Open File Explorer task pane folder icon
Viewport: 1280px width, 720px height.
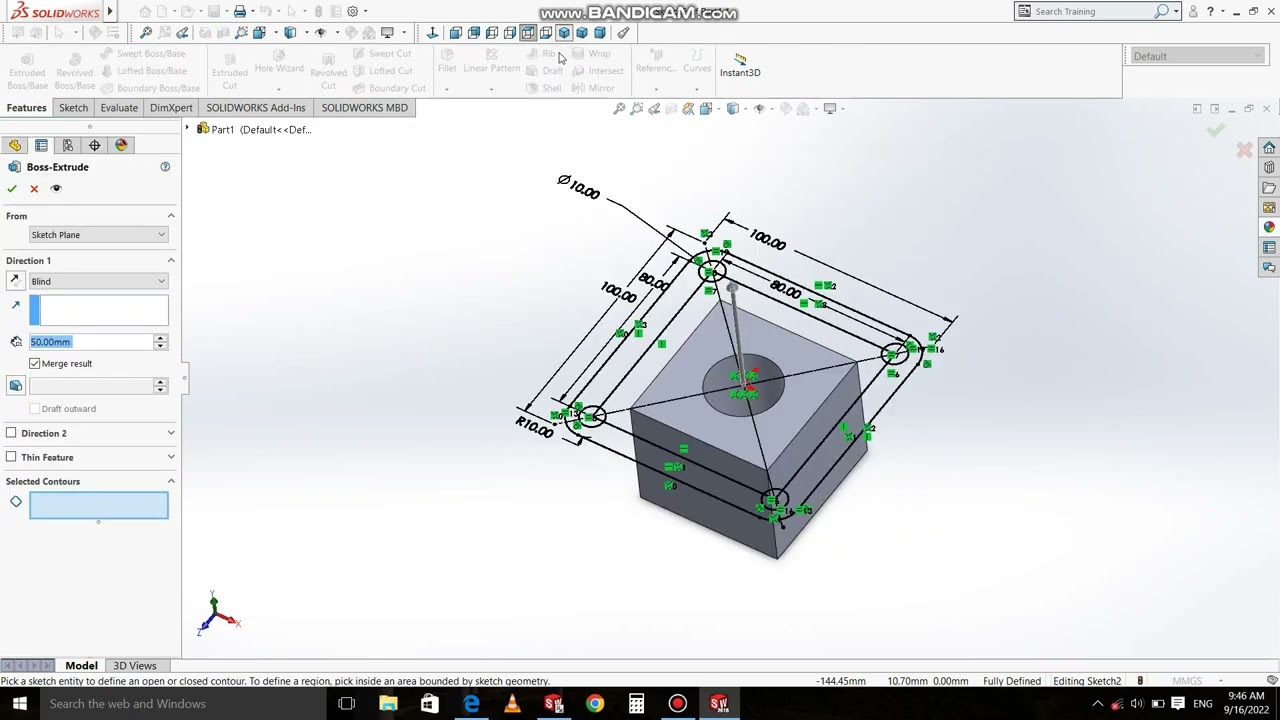(1269, 188)
